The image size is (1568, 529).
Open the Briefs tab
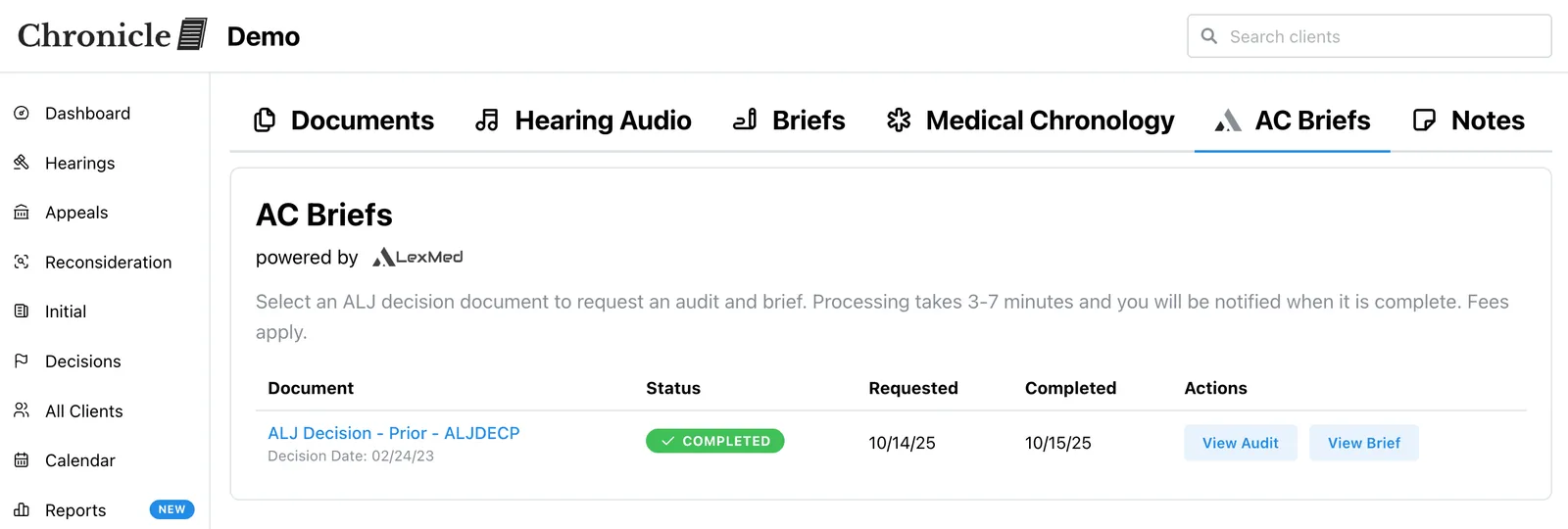(789, 120)
